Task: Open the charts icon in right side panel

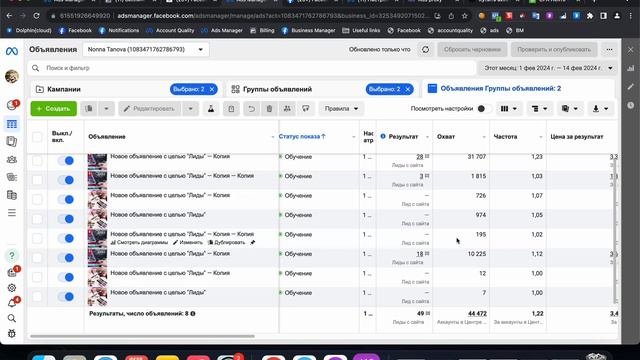Action: point(631,68)
